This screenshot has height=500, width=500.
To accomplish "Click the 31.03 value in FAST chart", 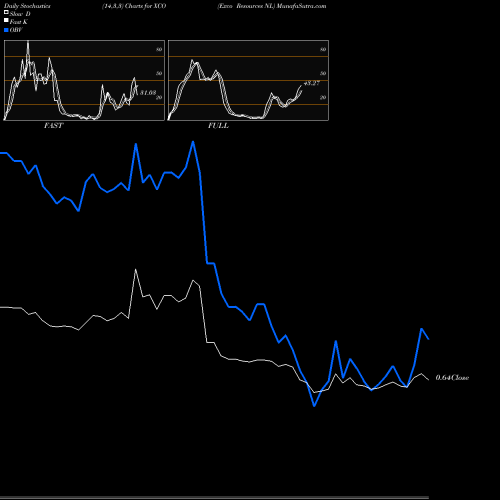I will pos(148,93).
